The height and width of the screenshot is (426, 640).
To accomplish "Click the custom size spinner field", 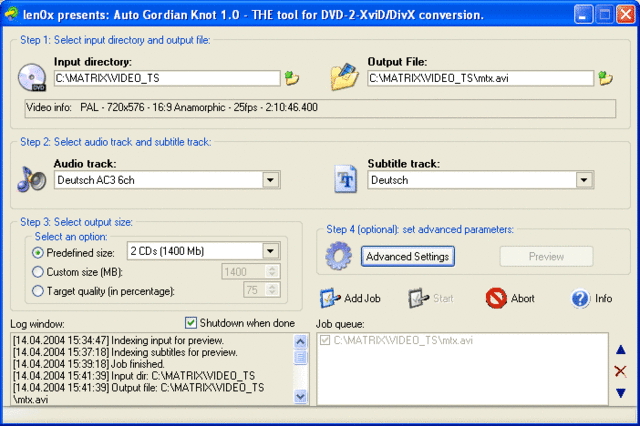I will point(251,272).
